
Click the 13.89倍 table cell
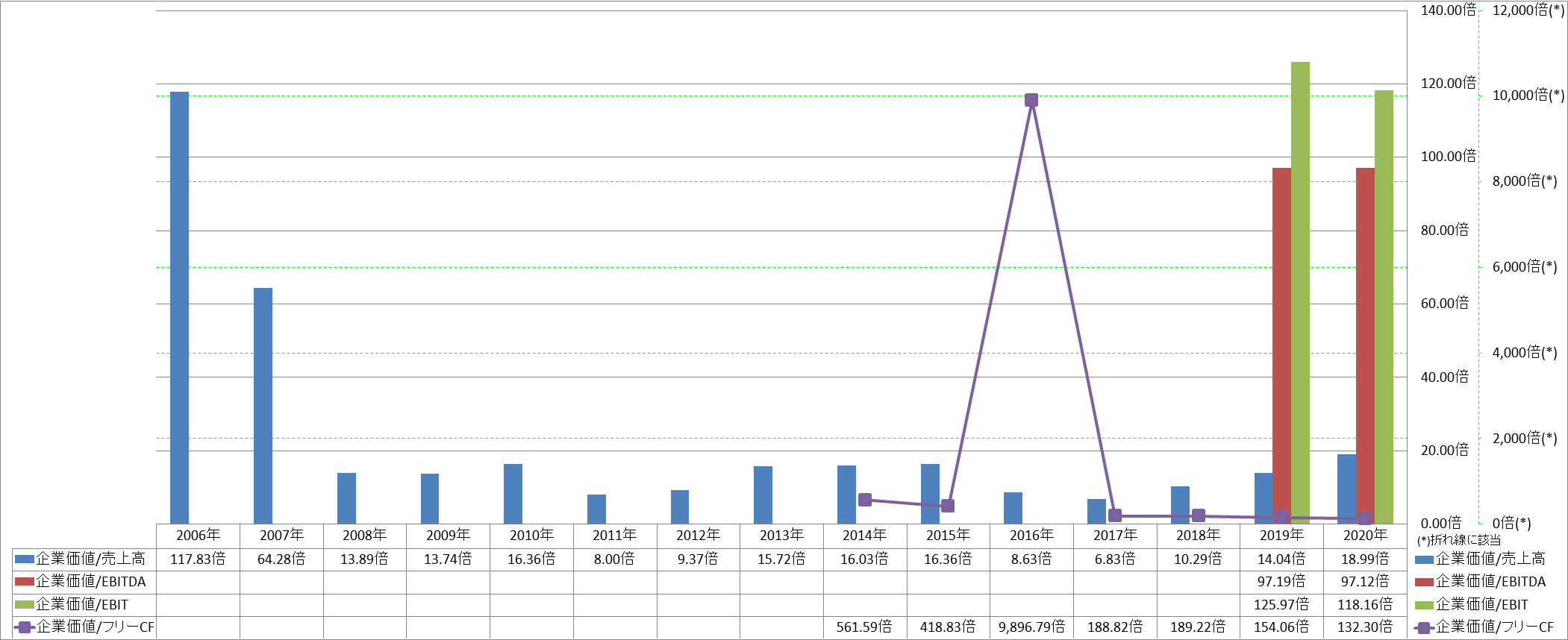pos(364,559)
